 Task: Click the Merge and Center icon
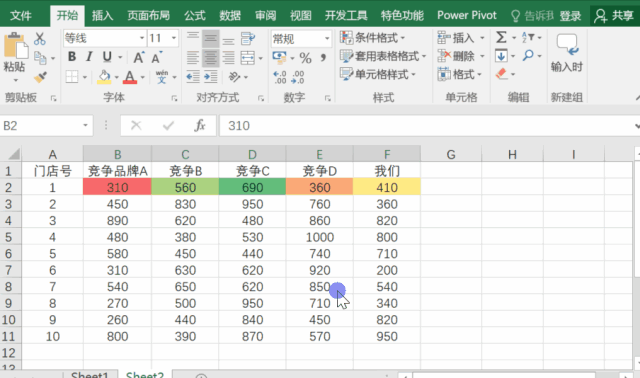[248, 58]
